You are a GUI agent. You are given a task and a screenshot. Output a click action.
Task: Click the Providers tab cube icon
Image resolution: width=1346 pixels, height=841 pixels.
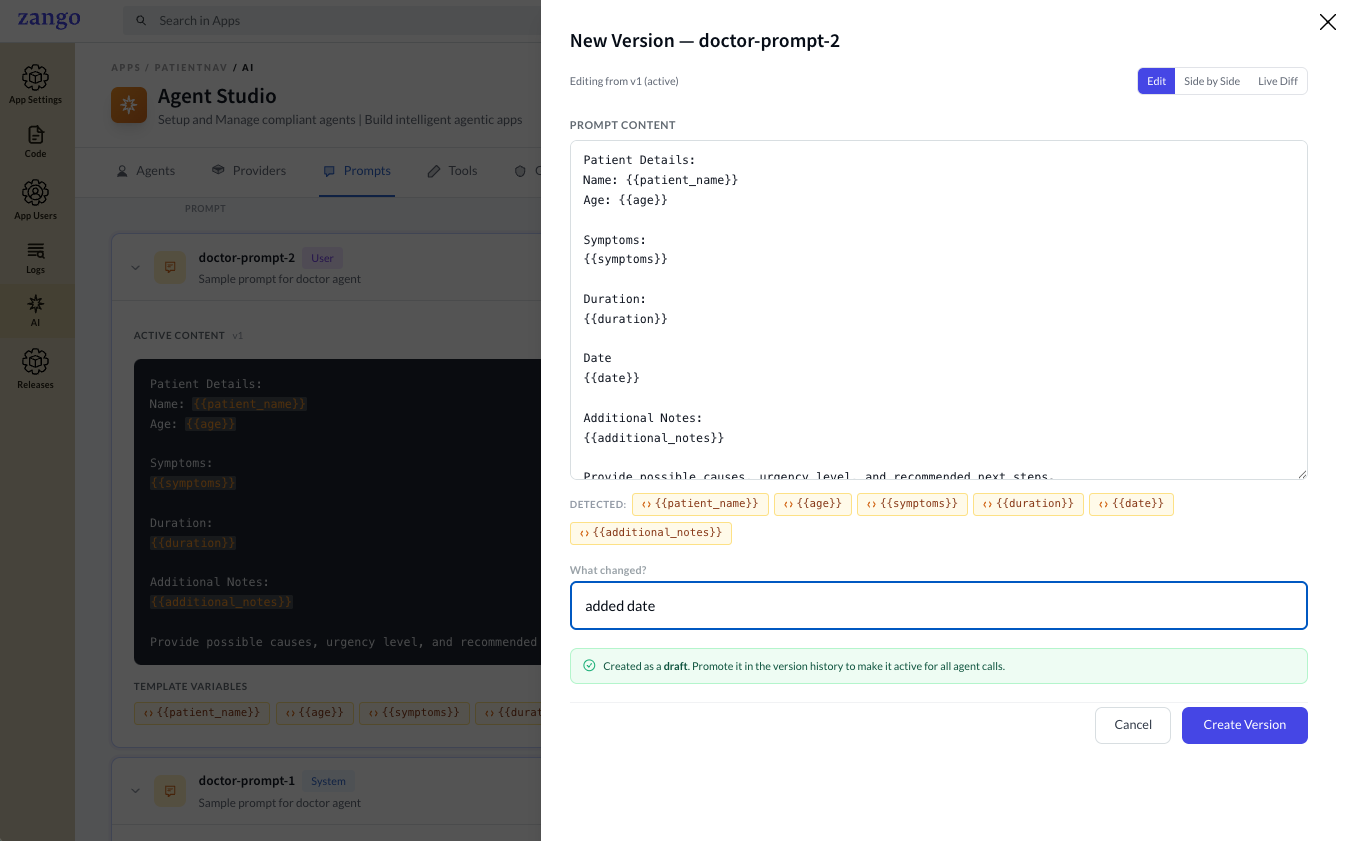pyautogui.click(x=217, y=171)
